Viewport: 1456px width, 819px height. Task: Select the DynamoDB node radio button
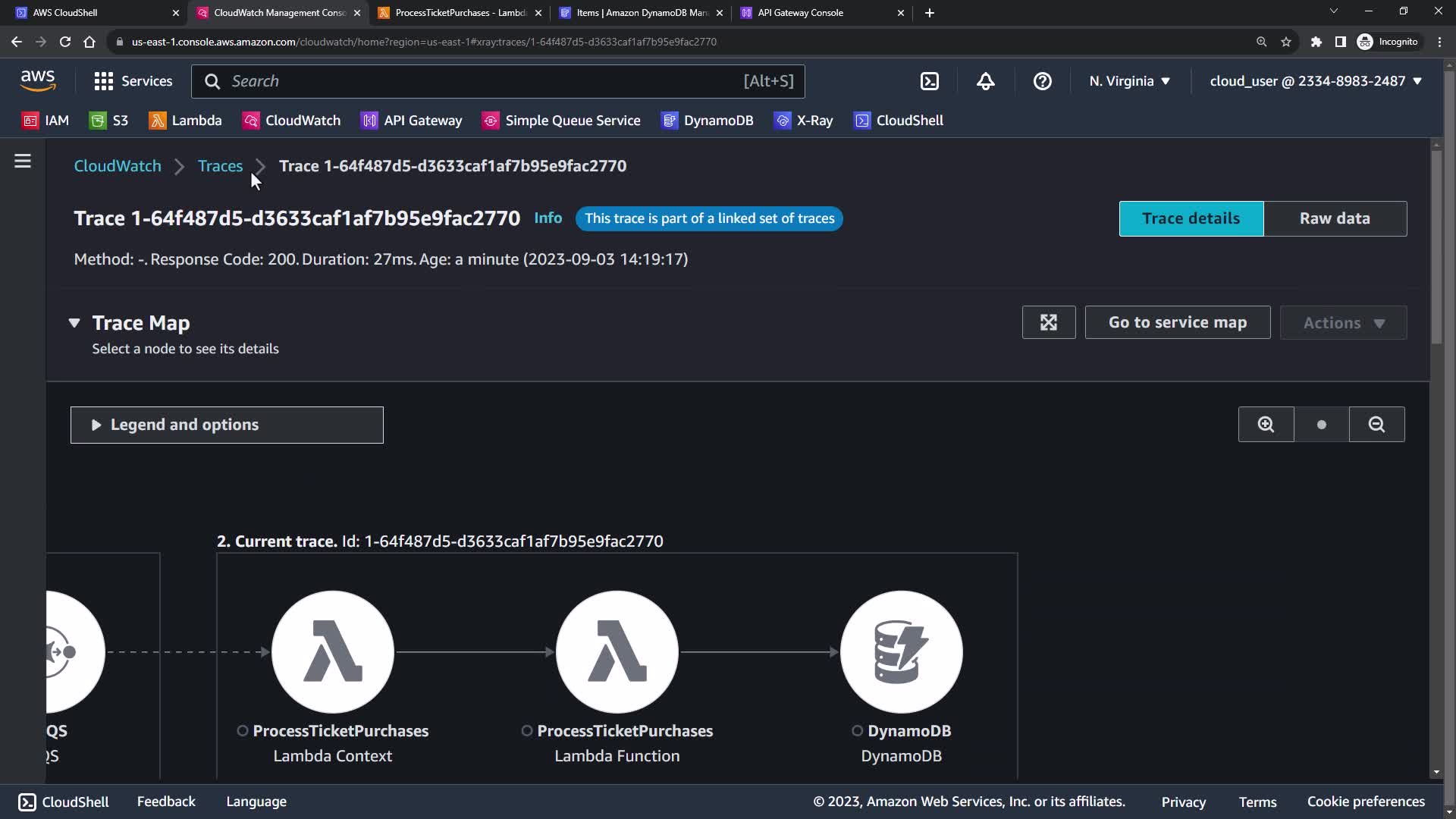click(x=857, y=731)
